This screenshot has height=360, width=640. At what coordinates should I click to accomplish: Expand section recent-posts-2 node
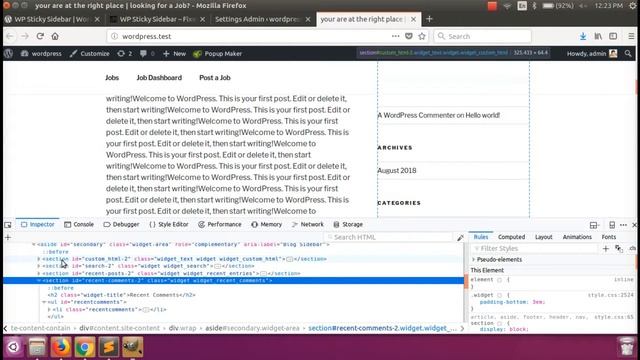click(39, 273)
